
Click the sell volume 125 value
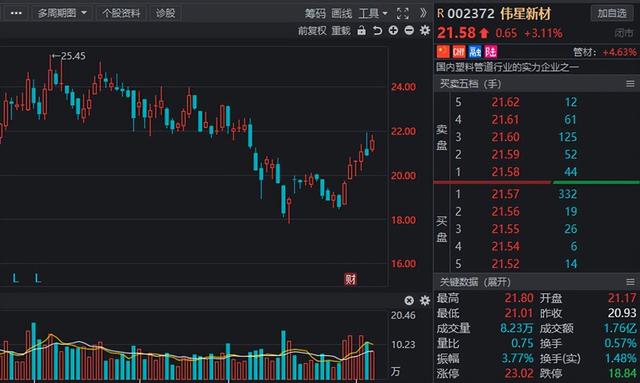click(x=567, y=137)
